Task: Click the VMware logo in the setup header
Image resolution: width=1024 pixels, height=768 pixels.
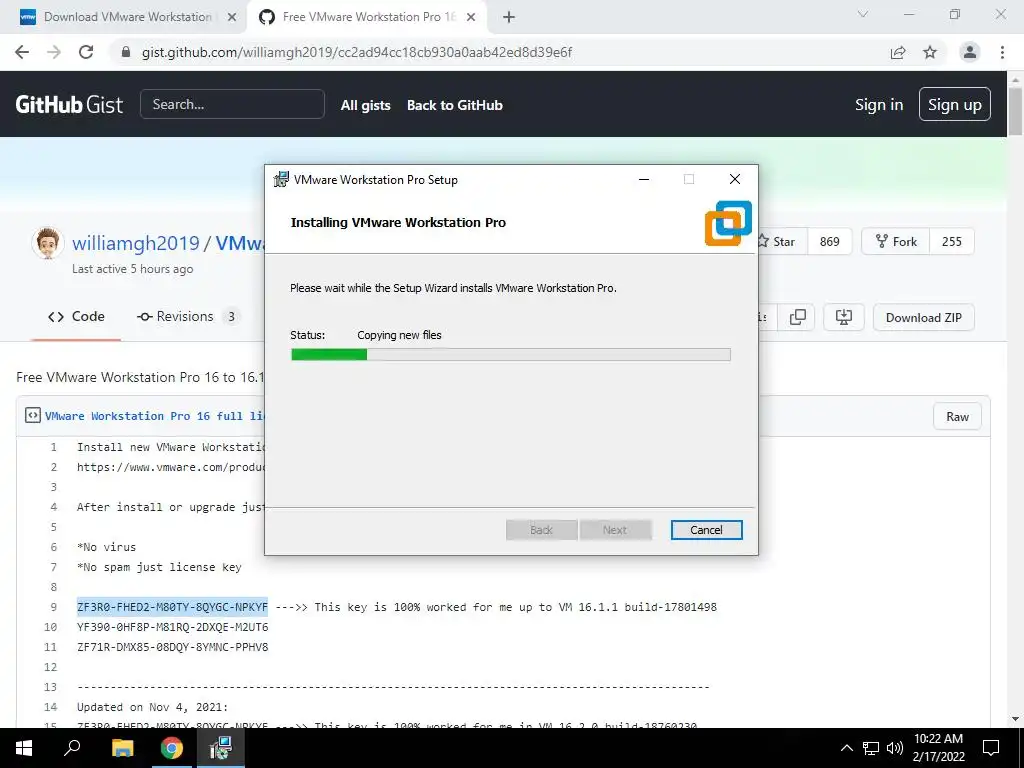Action: click(x=728, y=223)
